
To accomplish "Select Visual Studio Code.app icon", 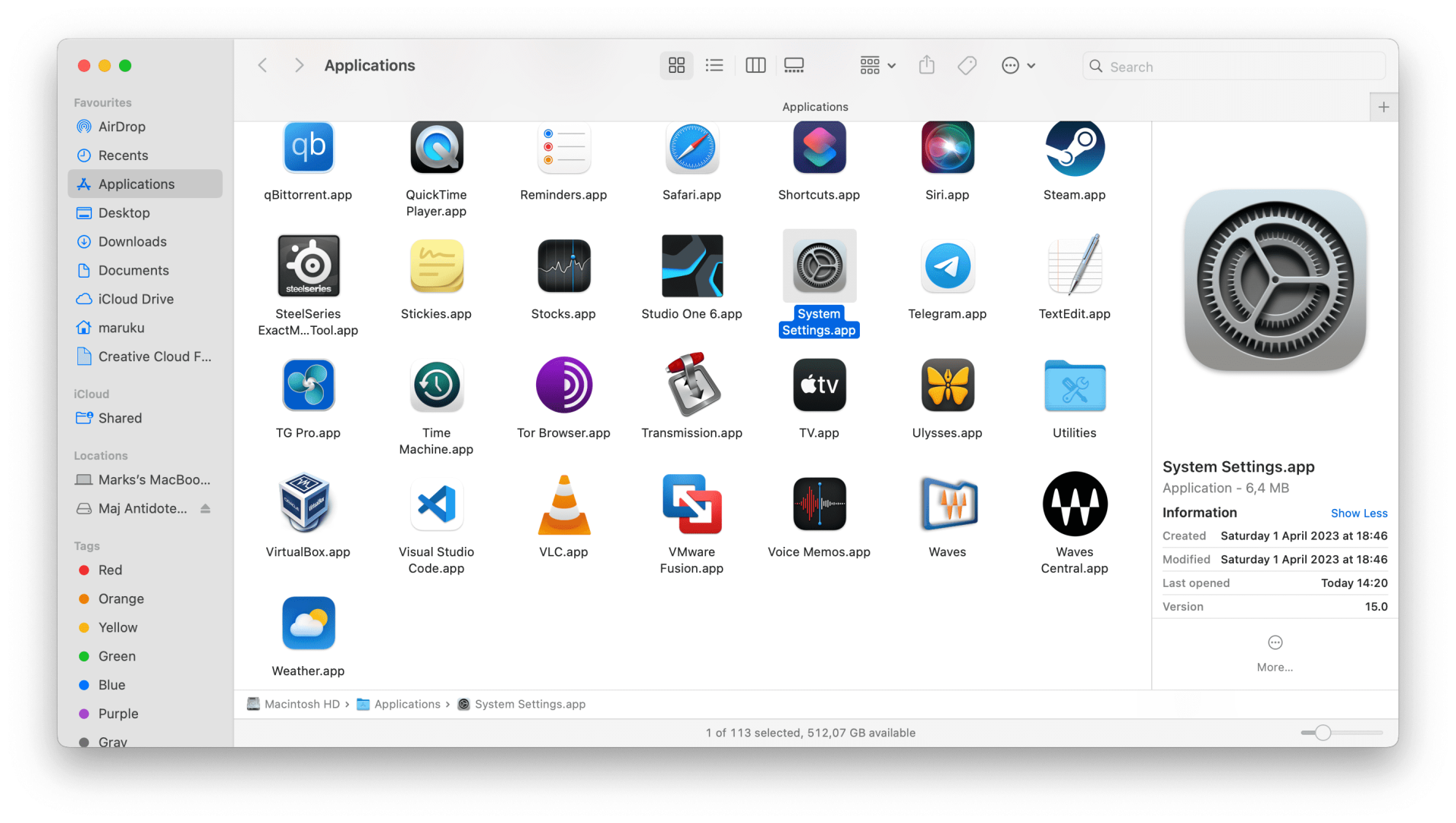I will click(x=436, y=504).
